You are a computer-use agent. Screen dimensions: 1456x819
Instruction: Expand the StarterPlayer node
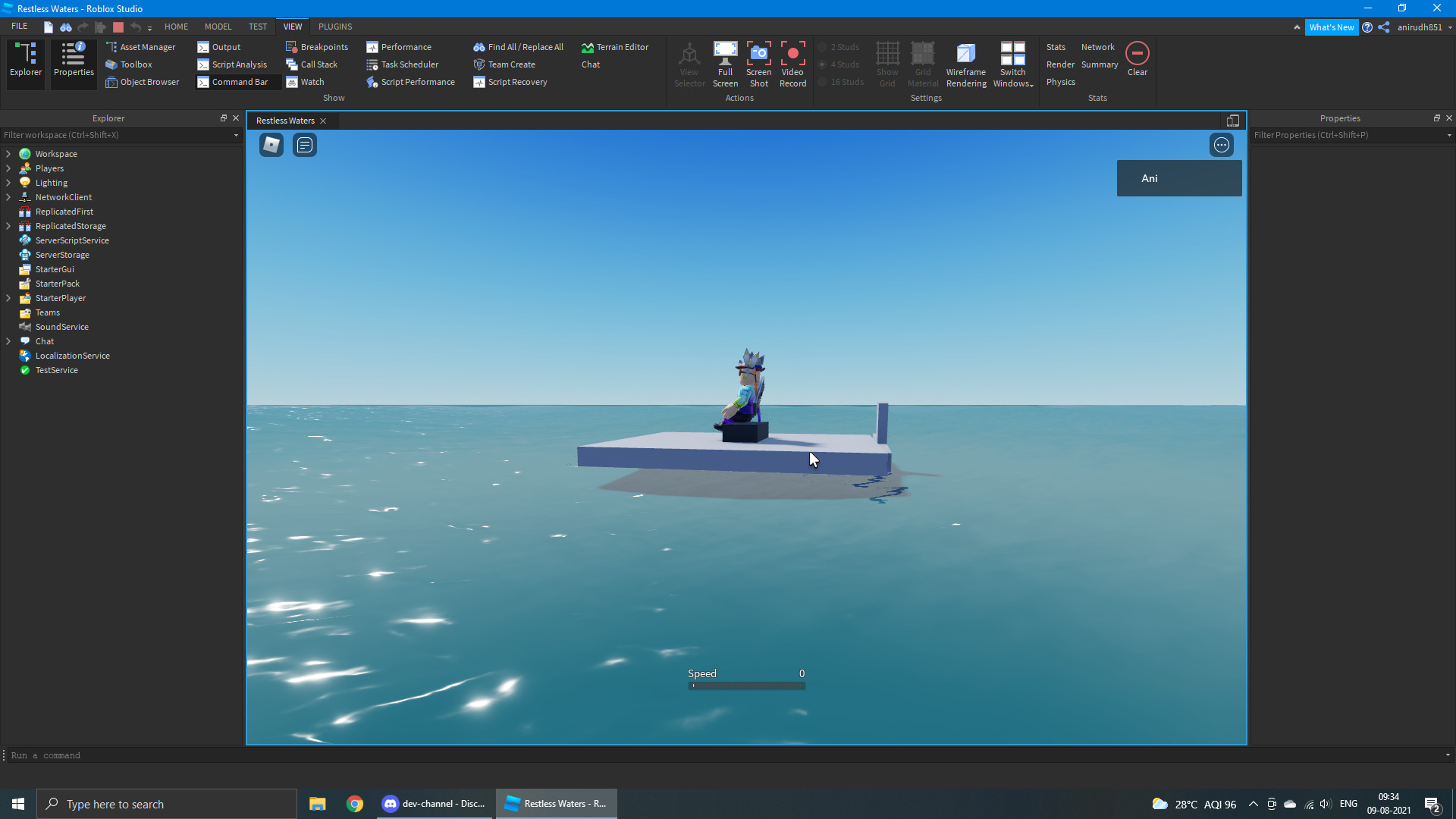pos(8,298)
